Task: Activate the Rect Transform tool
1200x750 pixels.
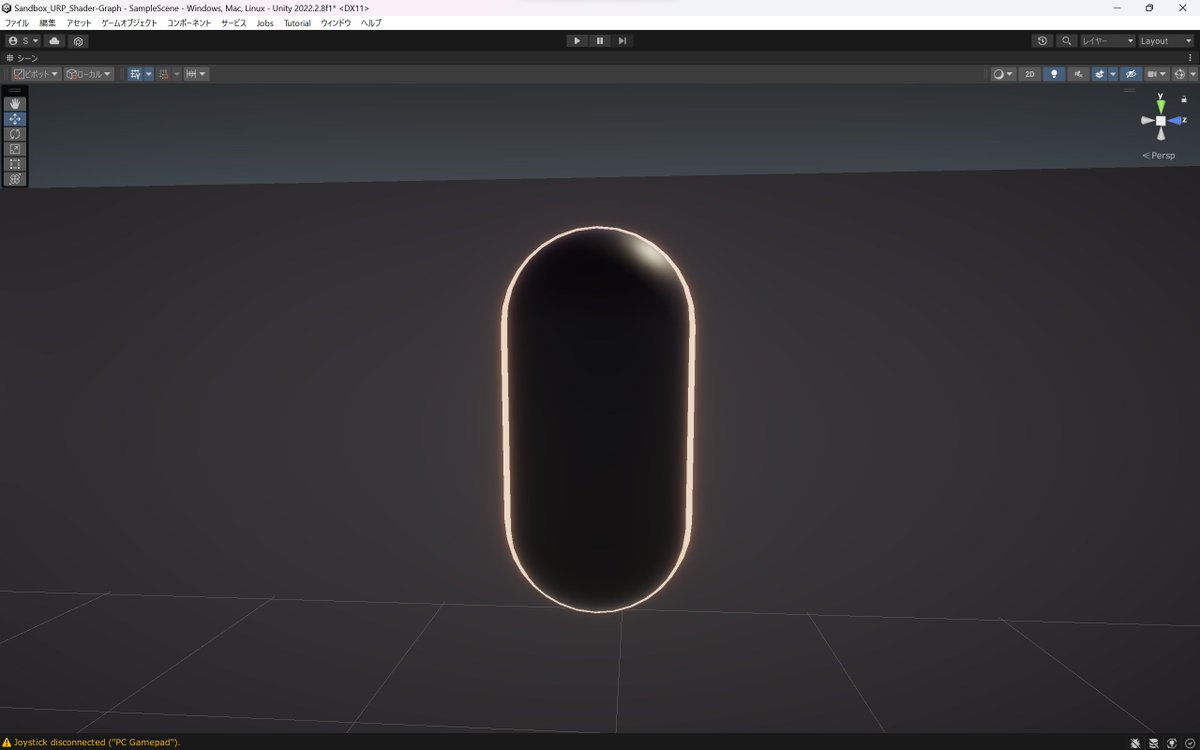Action: (14, 163)
